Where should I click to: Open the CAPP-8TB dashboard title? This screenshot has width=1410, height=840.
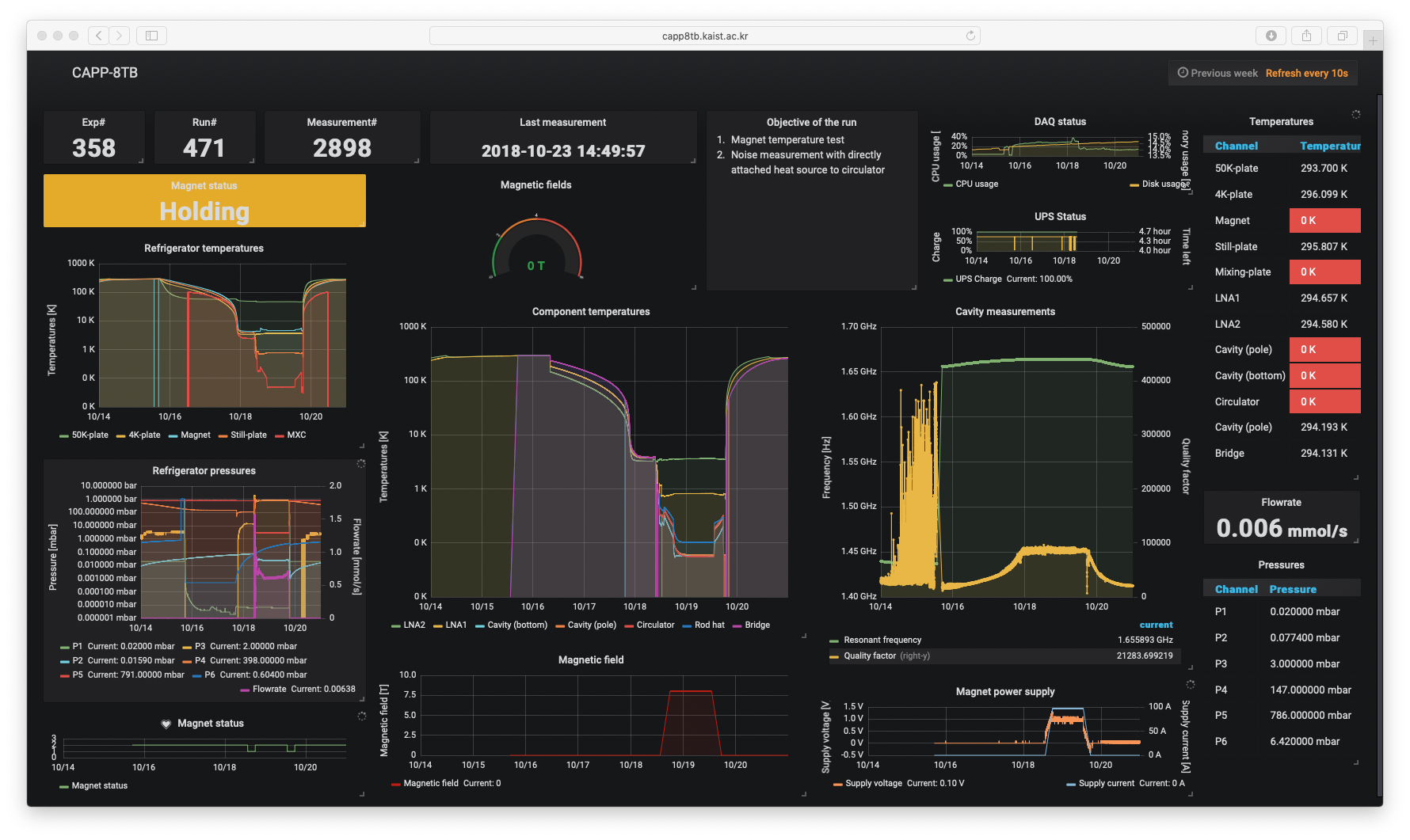pos(105,73)
